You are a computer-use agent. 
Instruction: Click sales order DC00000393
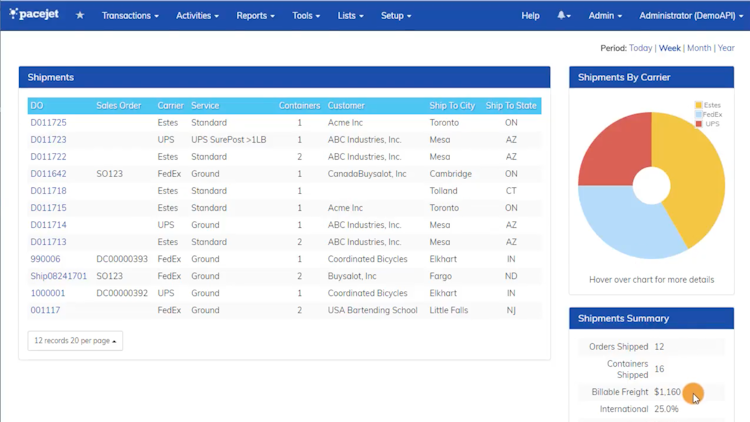click(x=122, y=259)
